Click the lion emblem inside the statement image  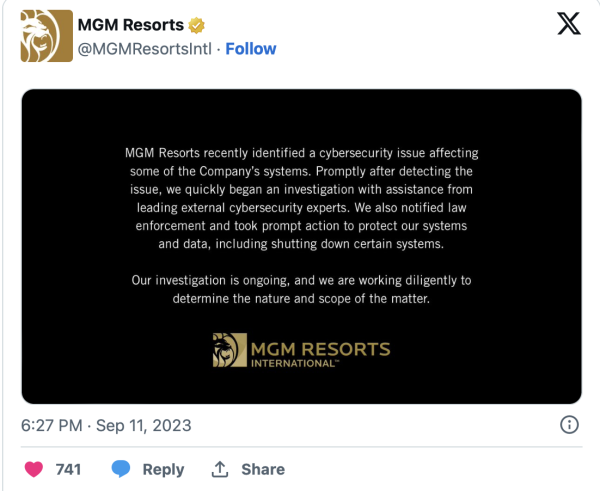[x=230, y=350]
